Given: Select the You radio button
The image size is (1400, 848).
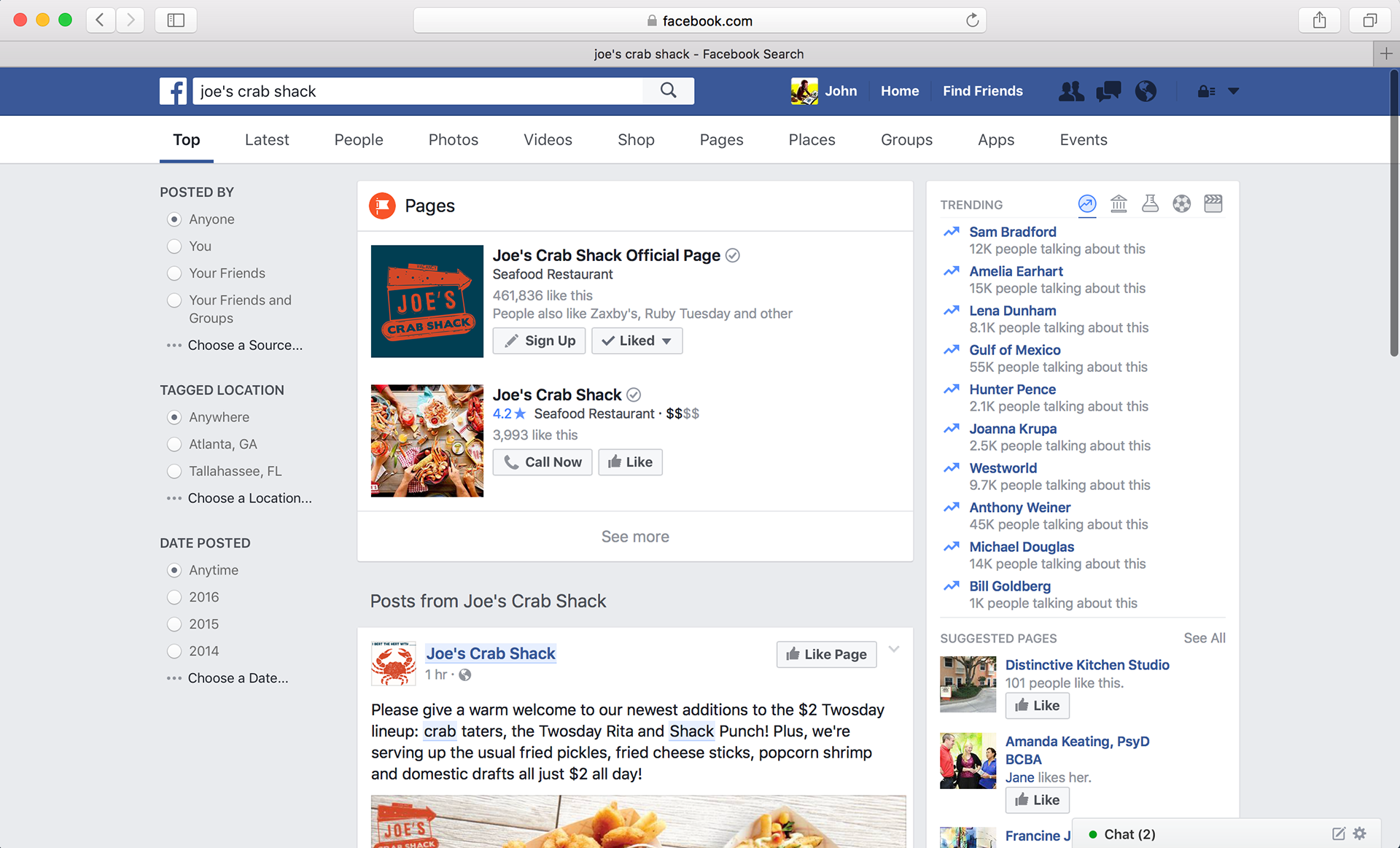Looking at the screenshot, I should [174, 246].
